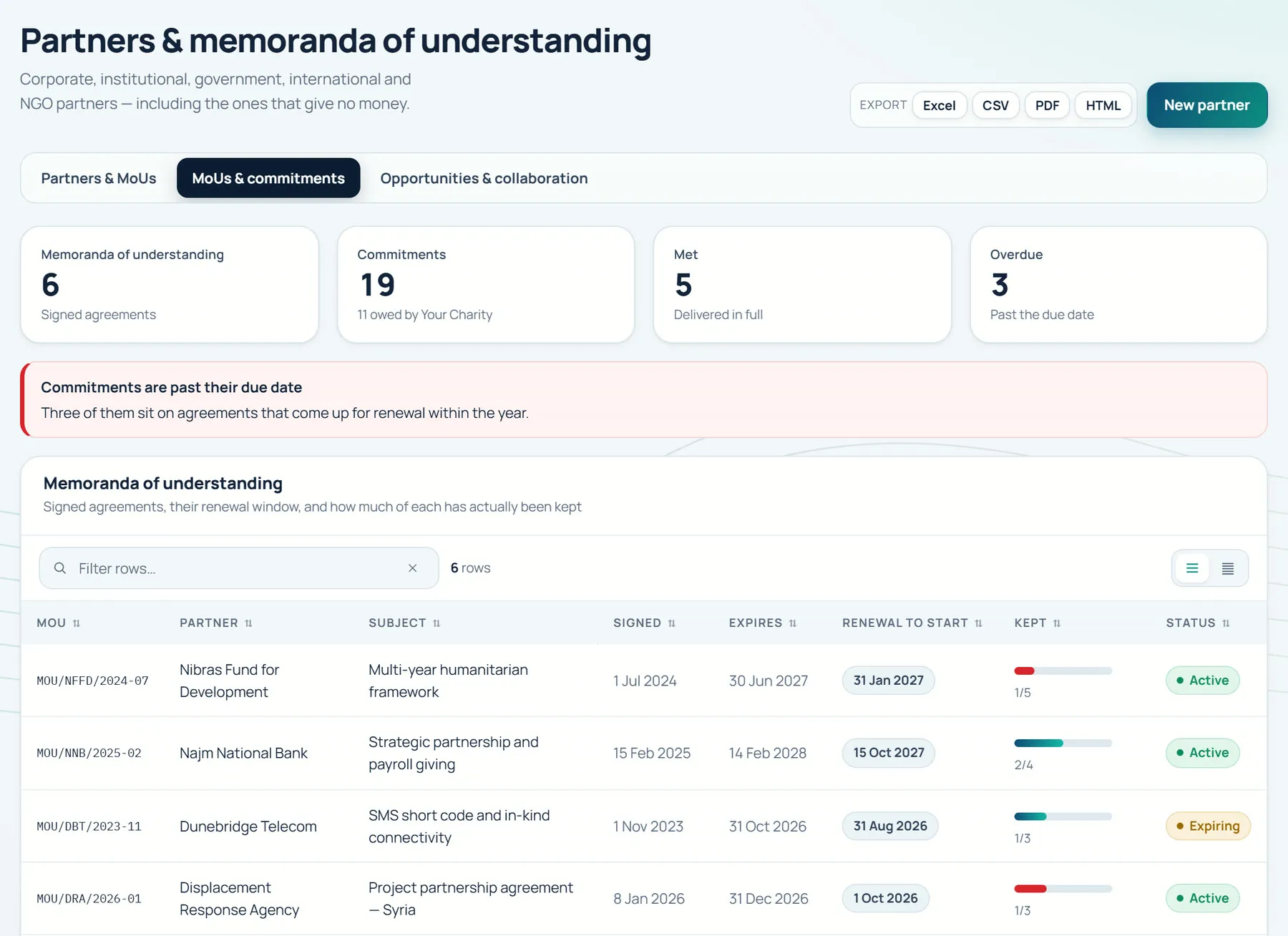Click the Nibras Fund kept progress bar
Screen dimensions: 1288x936
click(x=1063, y=671)
